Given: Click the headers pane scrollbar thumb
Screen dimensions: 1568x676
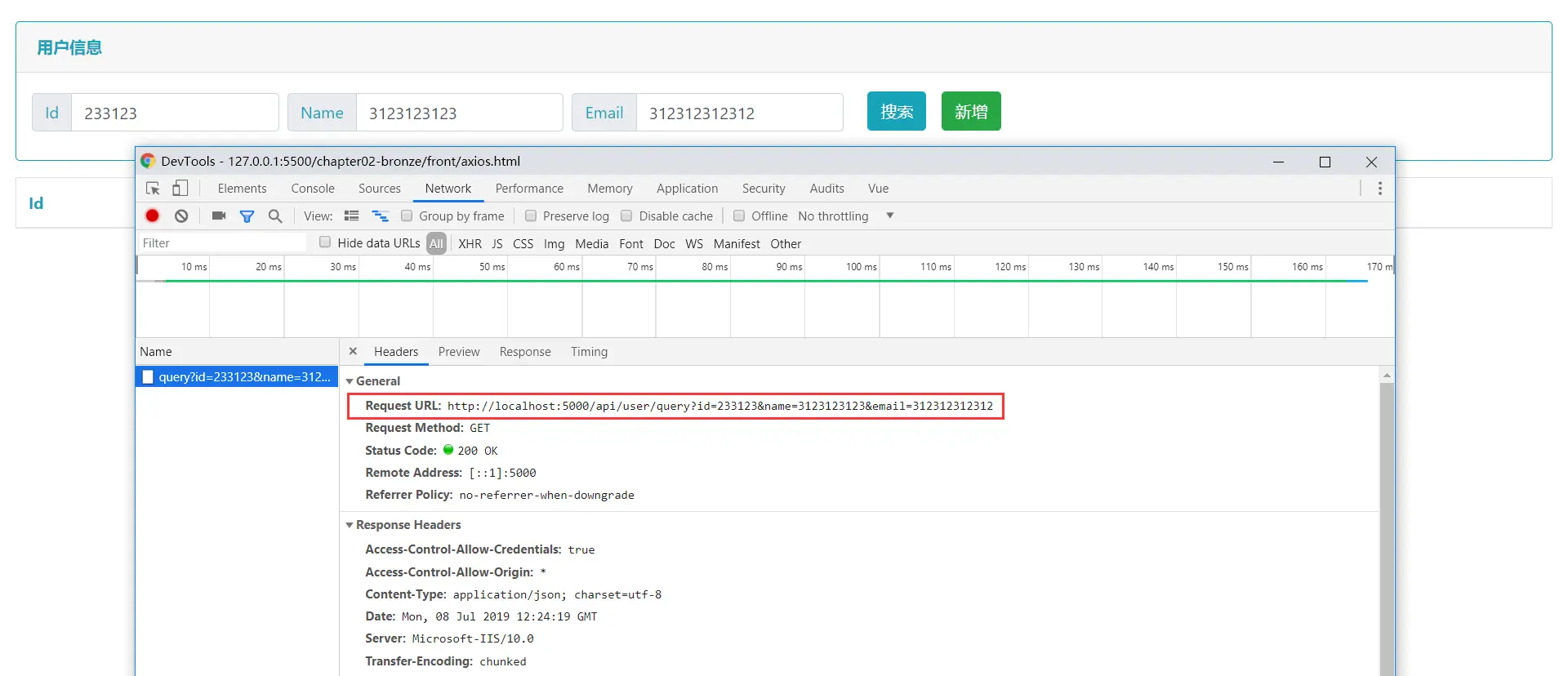Looking at the screenshot, I should point(1387,528).
